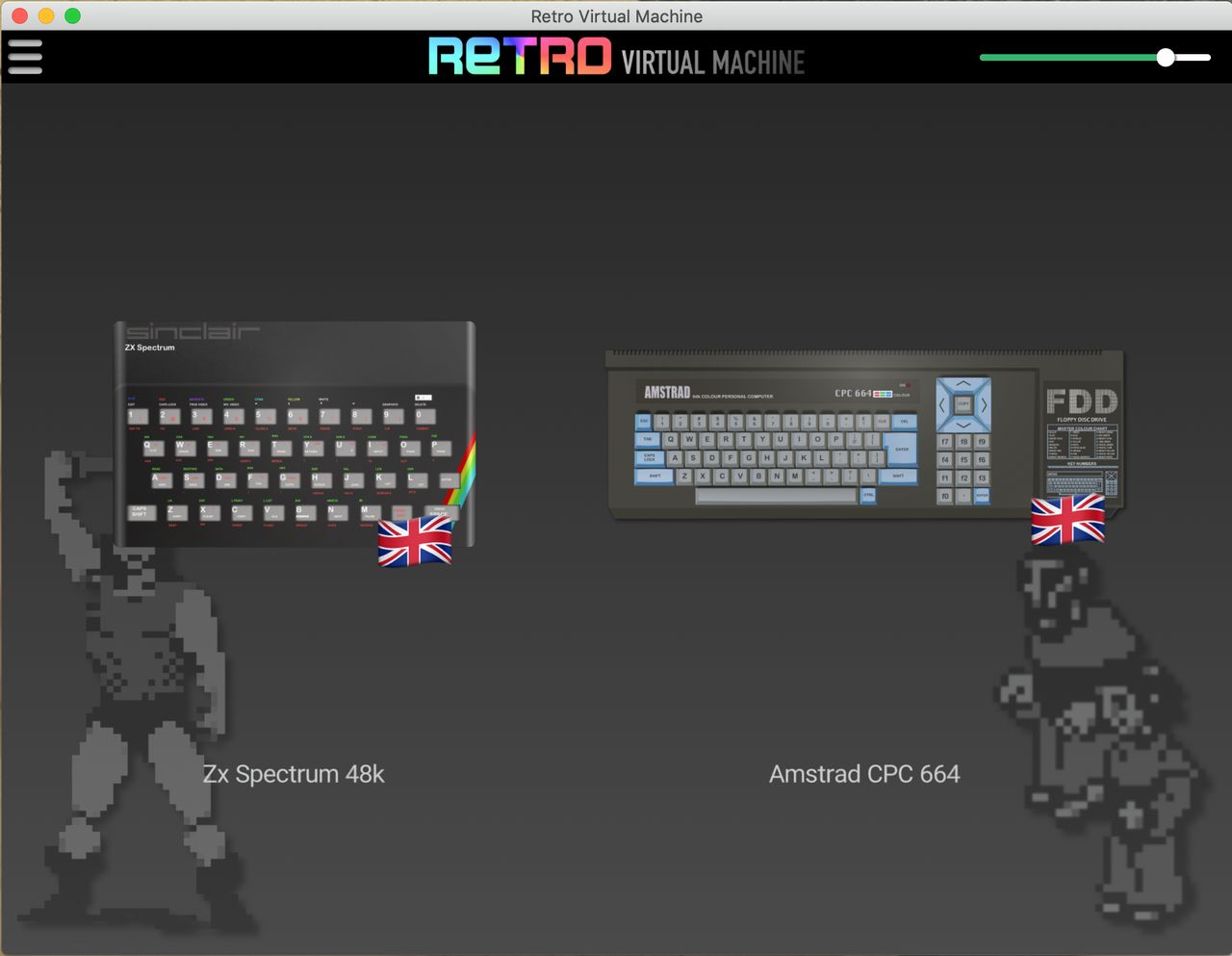Screen dimensions: 1232x956
Task: Click the UK flag on Amstrad CPC
Action: 1067,520
